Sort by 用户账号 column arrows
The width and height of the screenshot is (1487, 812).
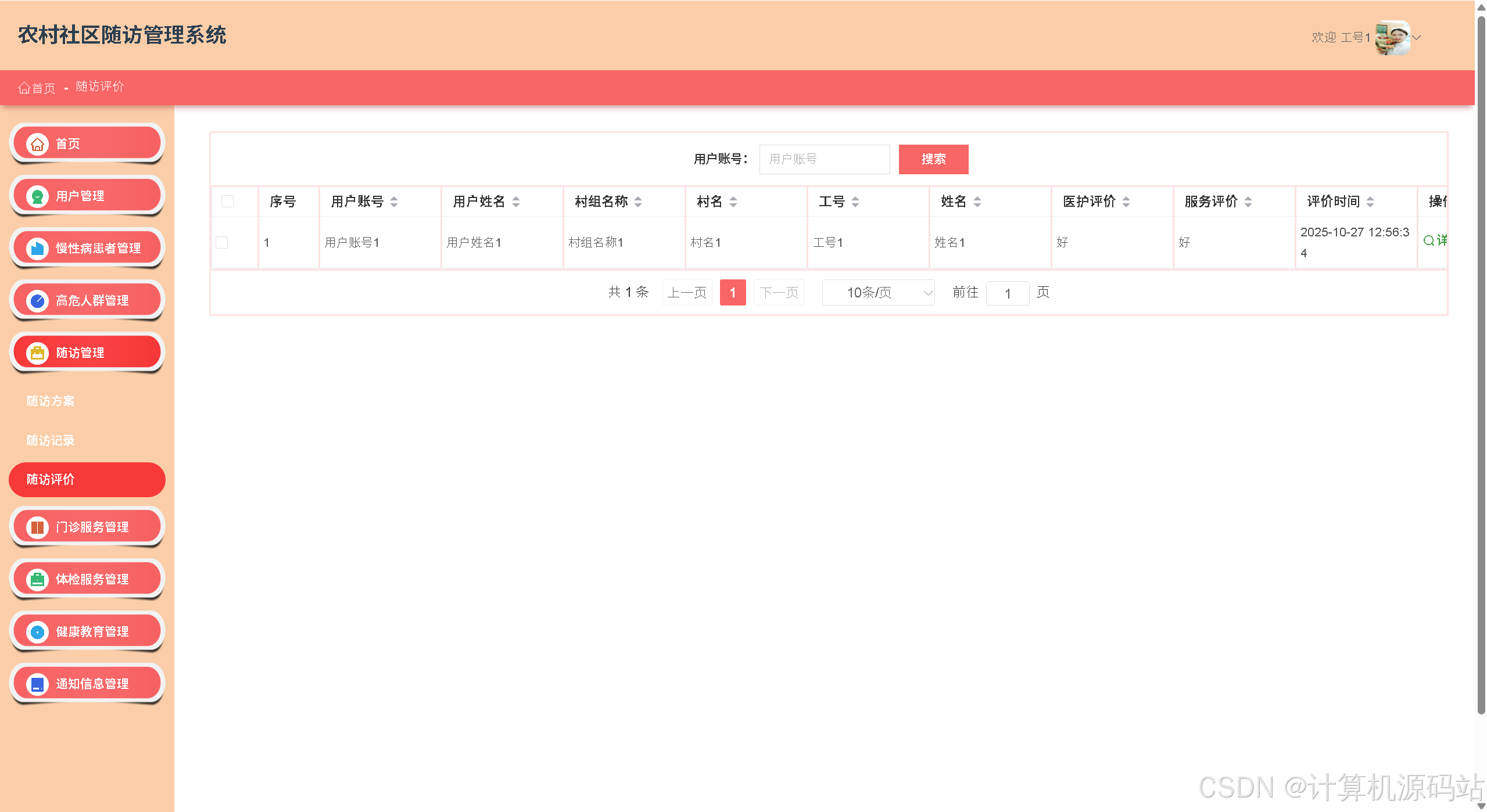click(394, 202)
